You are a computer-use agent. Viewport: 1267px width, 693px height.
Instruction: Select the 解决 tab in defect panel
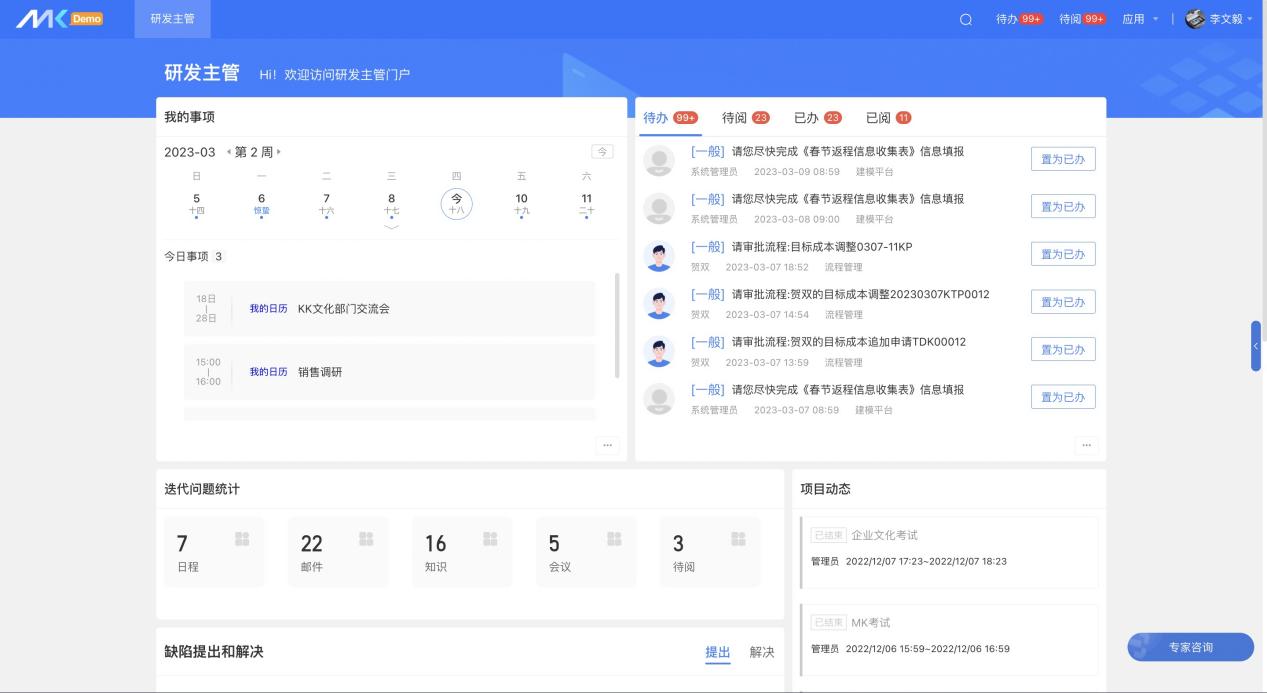pos(761,652)
